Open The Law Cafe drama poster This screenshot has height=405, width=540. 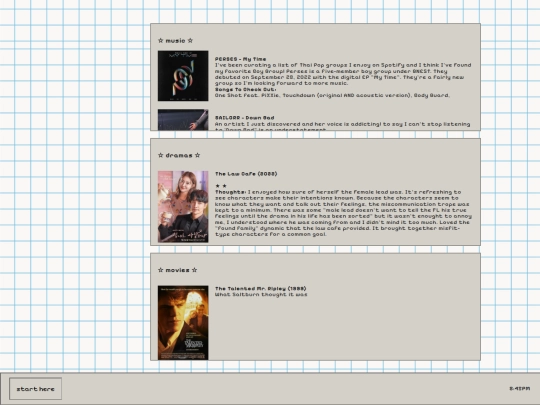(x=183, y=207)
